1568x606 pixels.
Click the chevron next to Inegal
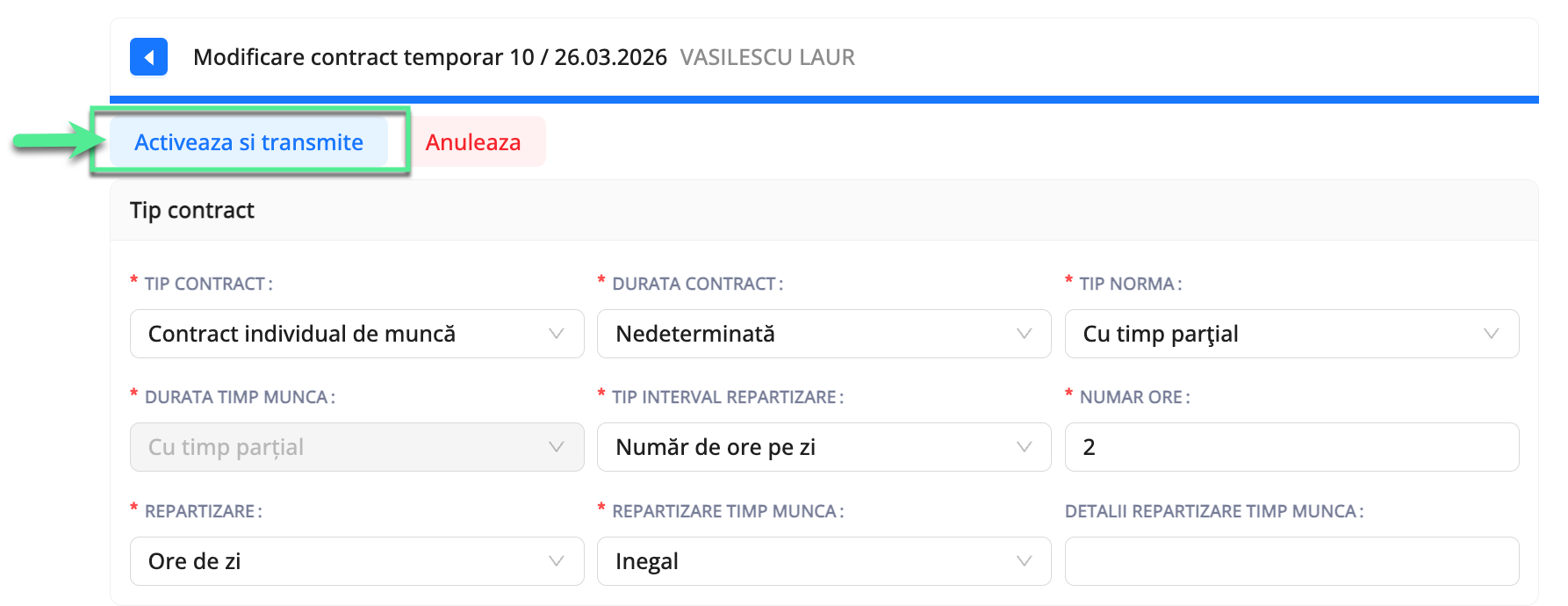pyautogui.click(x=1023, y=560)
